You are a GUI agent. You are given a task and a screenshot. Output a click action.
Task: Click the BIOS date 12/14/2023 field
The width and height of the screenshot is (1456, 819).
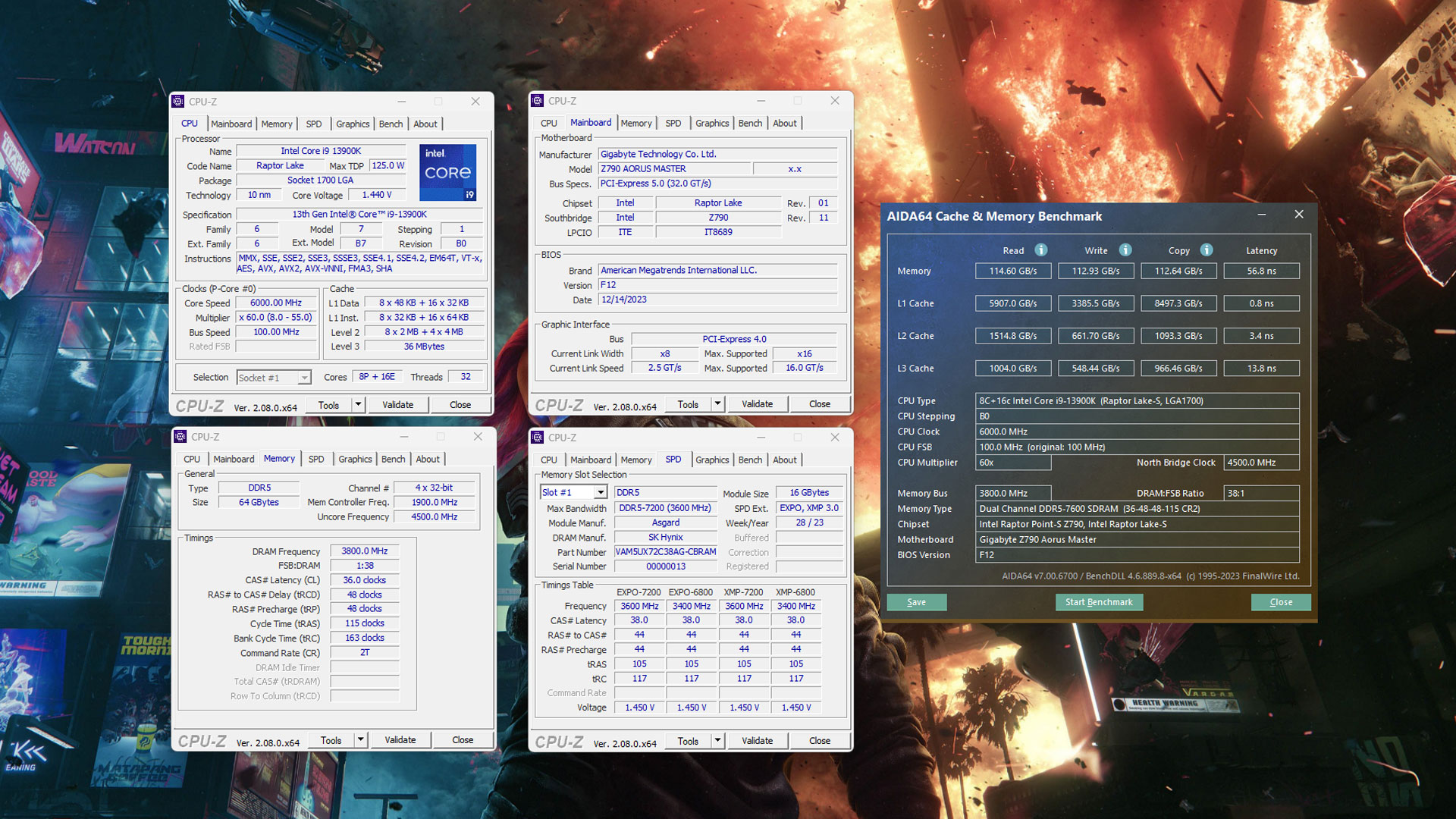pos(717,300)
